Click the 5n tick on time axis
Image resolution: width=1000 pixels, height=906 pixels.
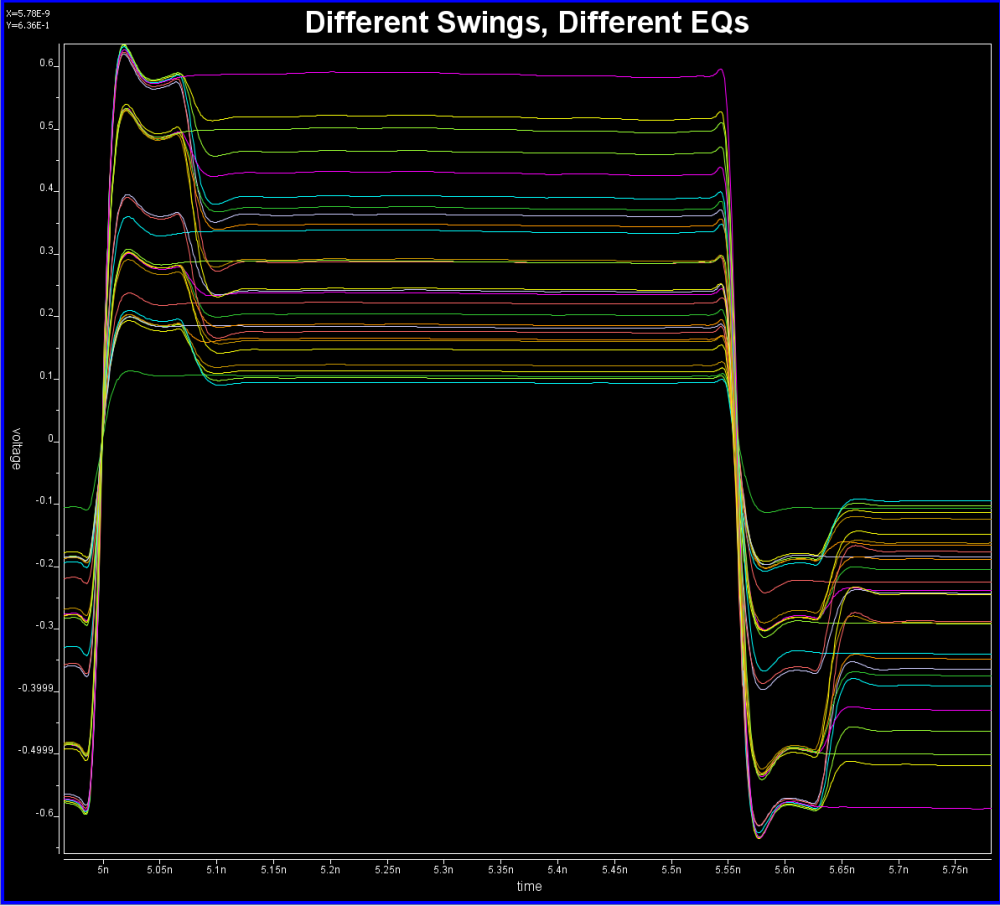pyautogui.click(x=102, y=872)
